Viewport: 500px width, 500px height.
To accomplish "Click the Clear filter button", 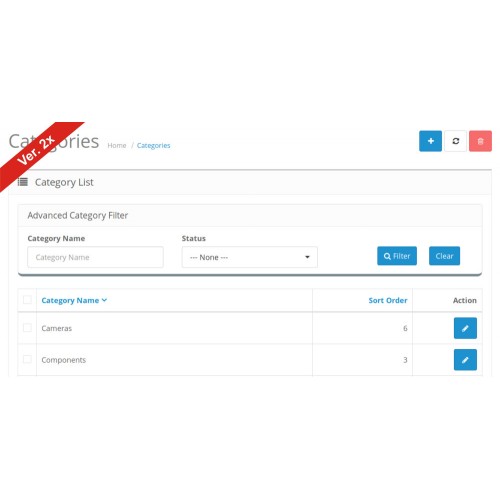I will (444, 256).
